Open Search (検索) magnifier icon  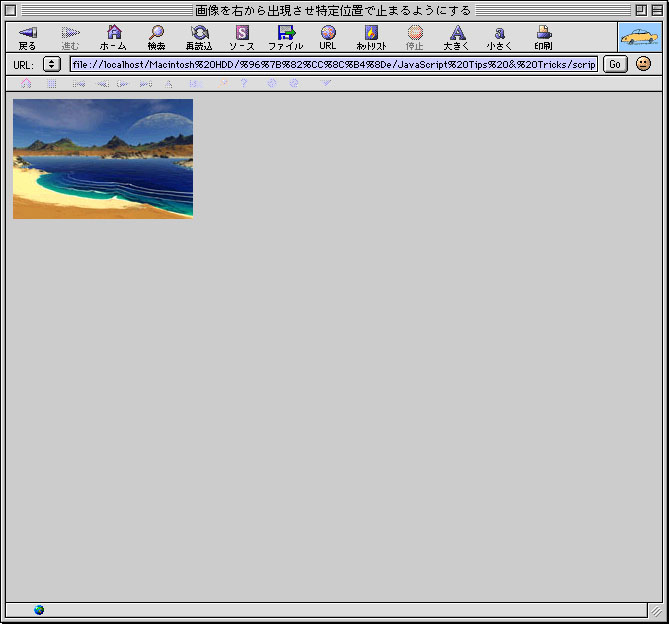pos(157,32)
